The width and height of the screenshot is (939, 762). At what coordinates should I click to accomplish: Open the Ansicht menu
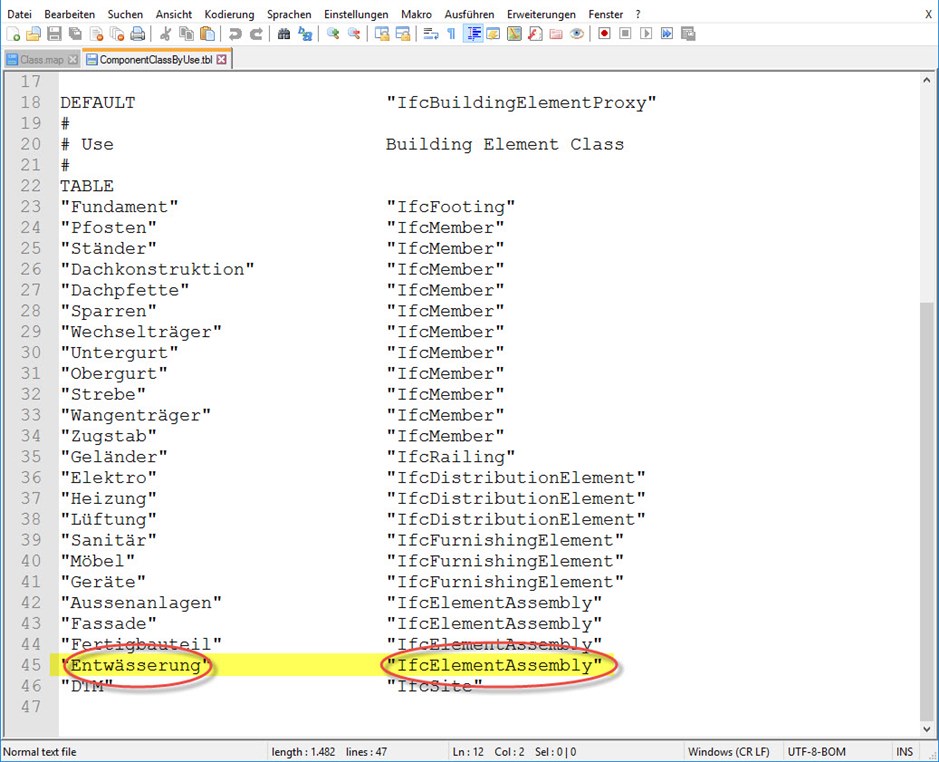click(x=174, y=14)
